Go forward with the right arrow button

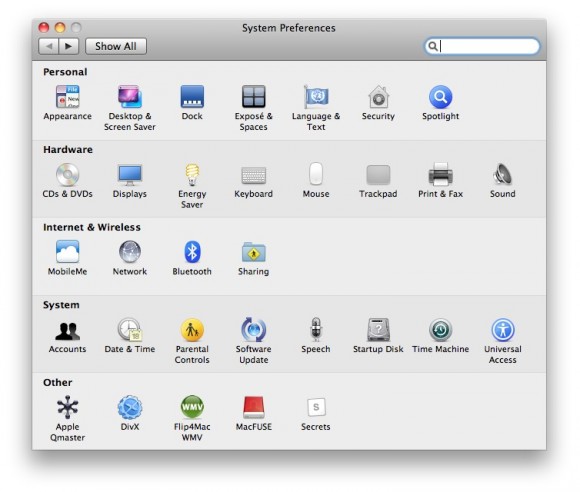tap(68, 46)
